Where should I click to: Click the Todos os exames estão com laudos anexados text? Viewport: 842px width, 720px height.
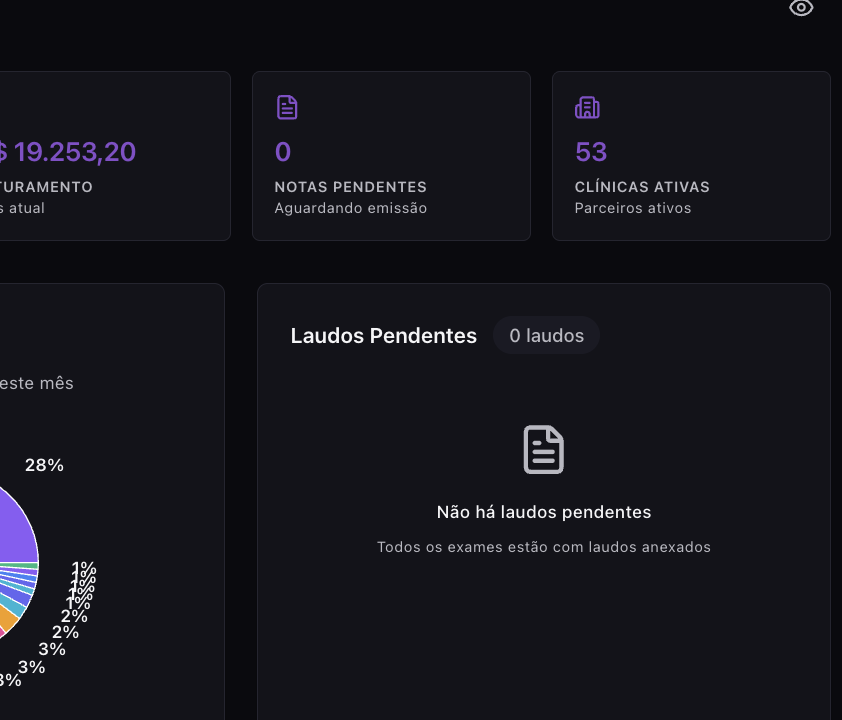(x=544, y=547)
